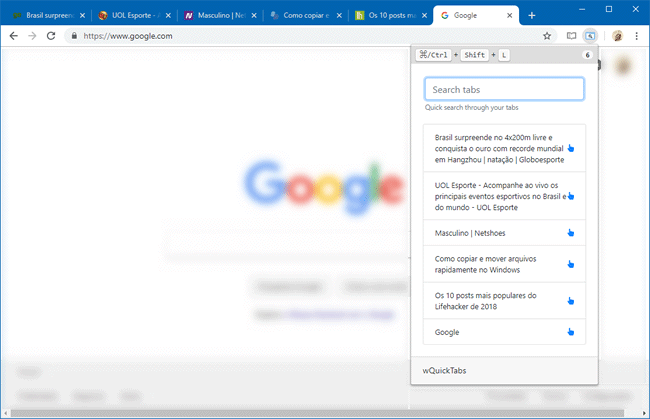Click hand icon beside UOL Esporte entry
Image resolution: width=650 pixels, height=419 pixels.
tap(571, 196)
